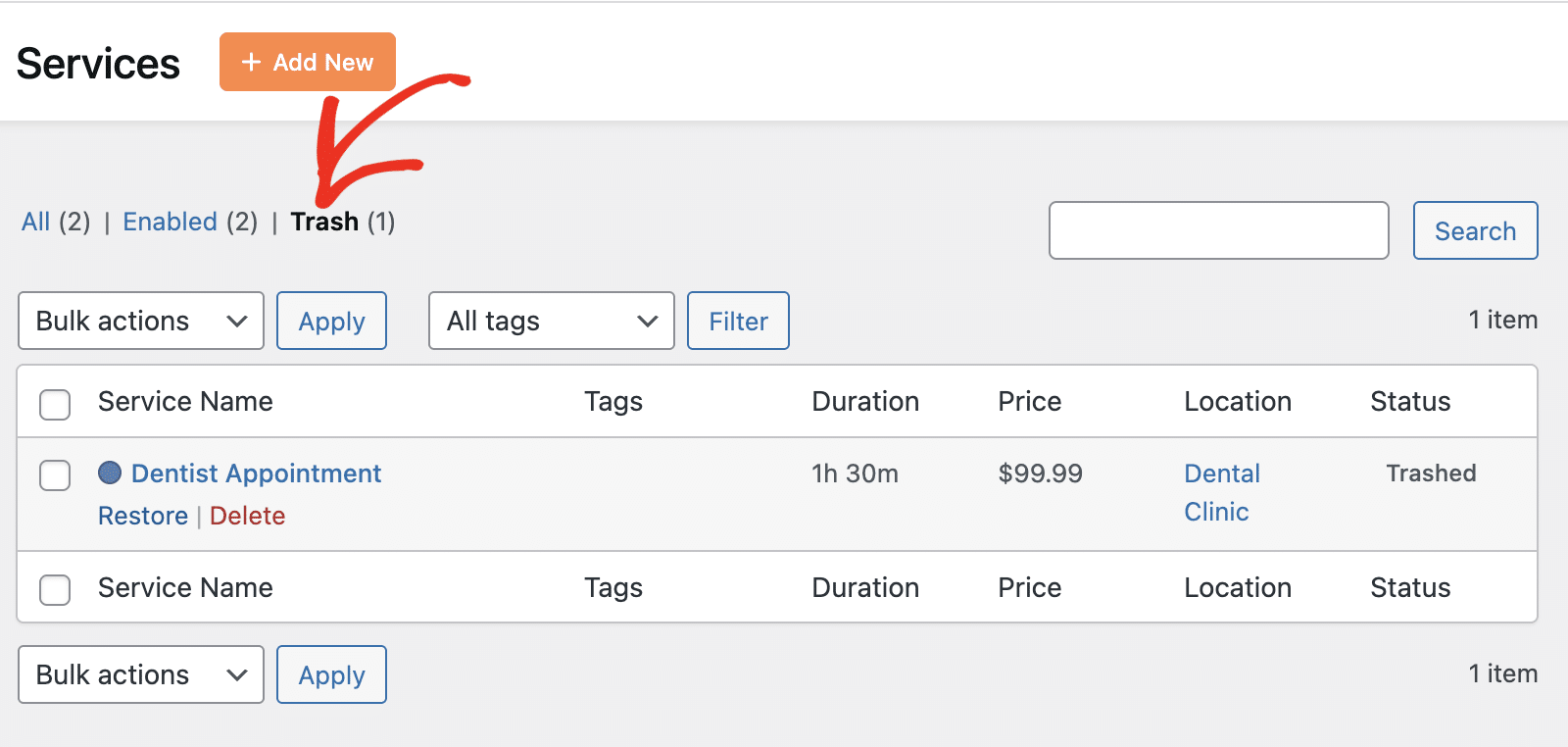Show the Enabled services view
Viewport: 1568px width, 747px height.
click(170, 222)
